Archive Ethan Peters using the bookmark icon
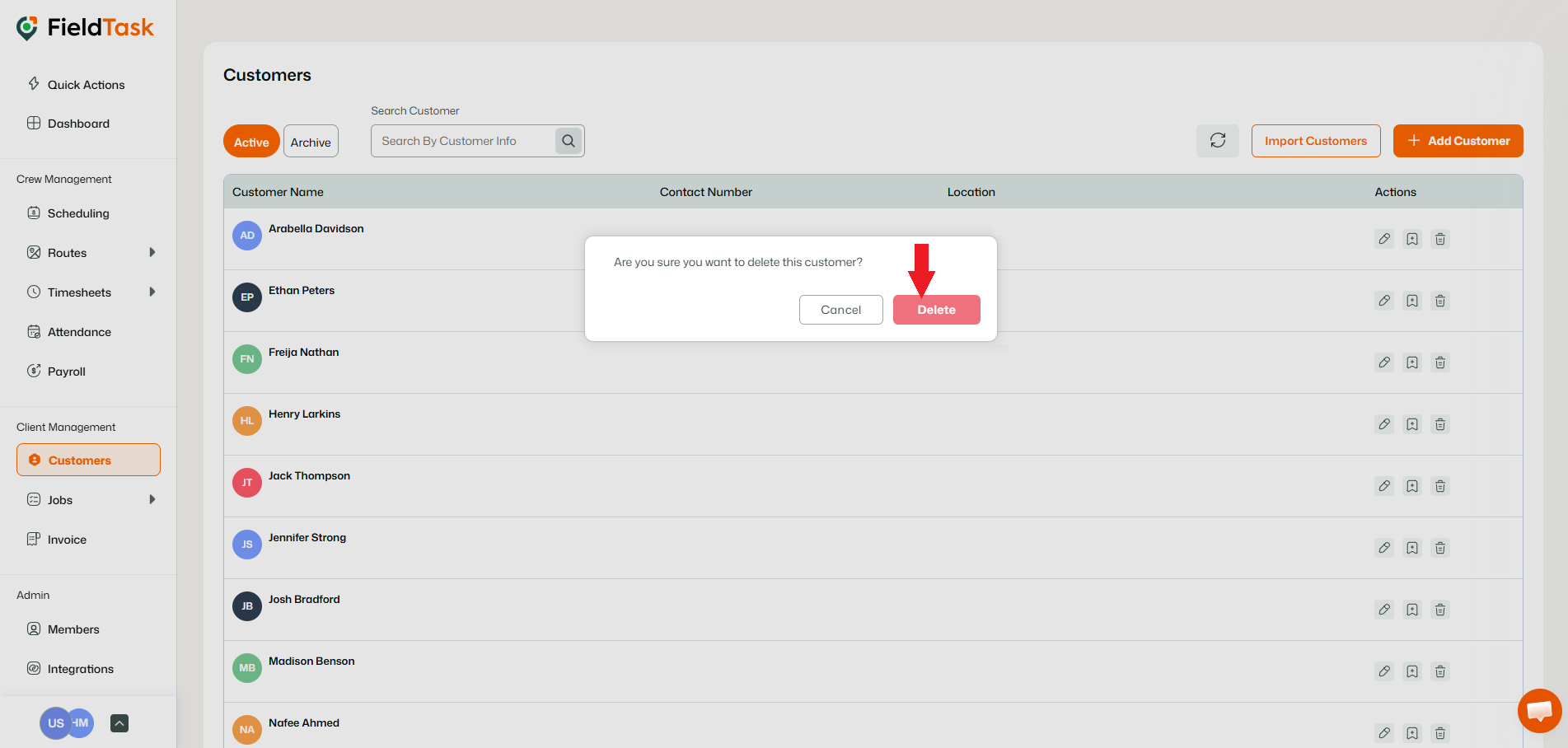1568x748 pixels. (1412, 301)
